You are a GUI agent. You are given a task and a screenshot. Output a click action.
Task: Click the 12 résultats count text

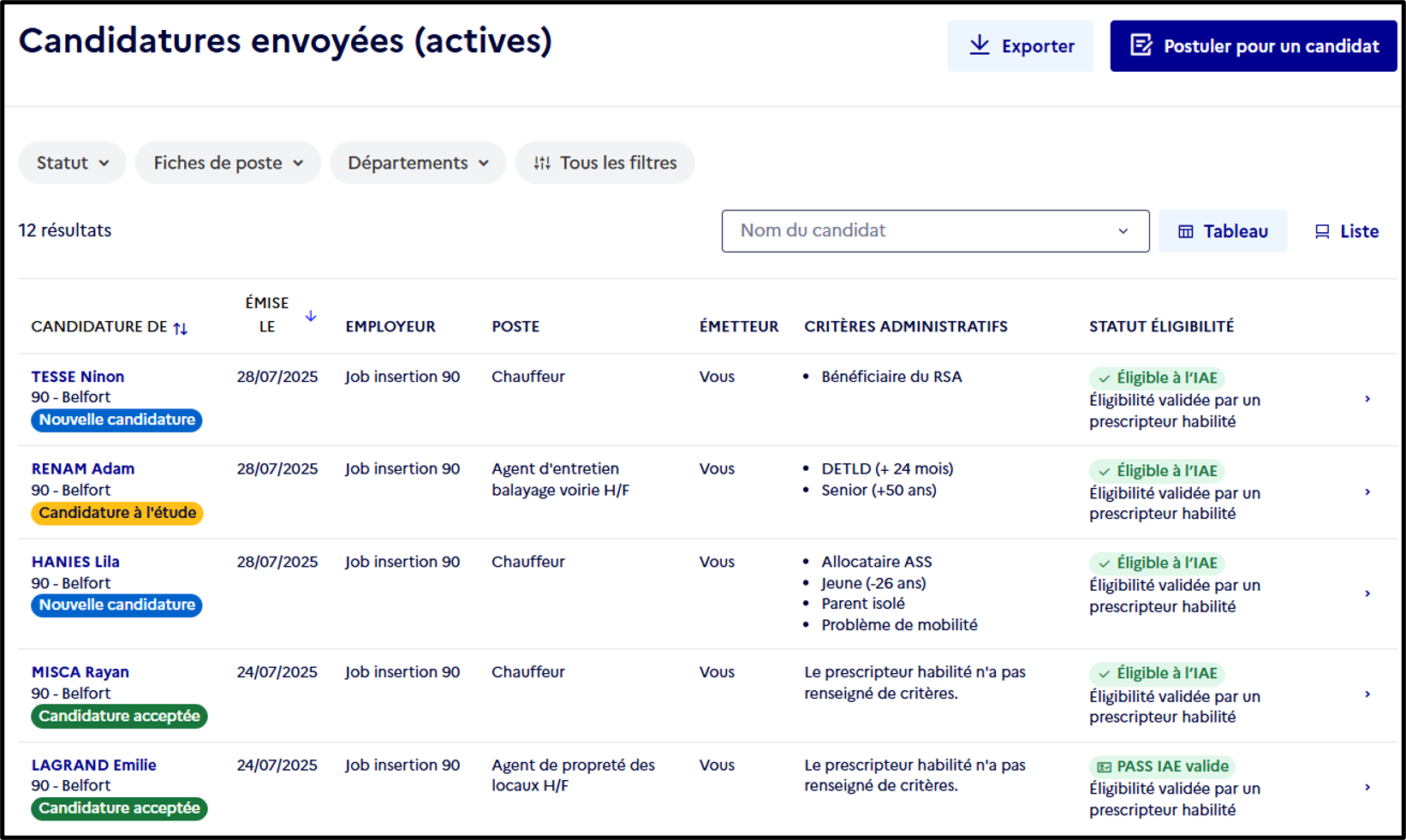point(65,230)
